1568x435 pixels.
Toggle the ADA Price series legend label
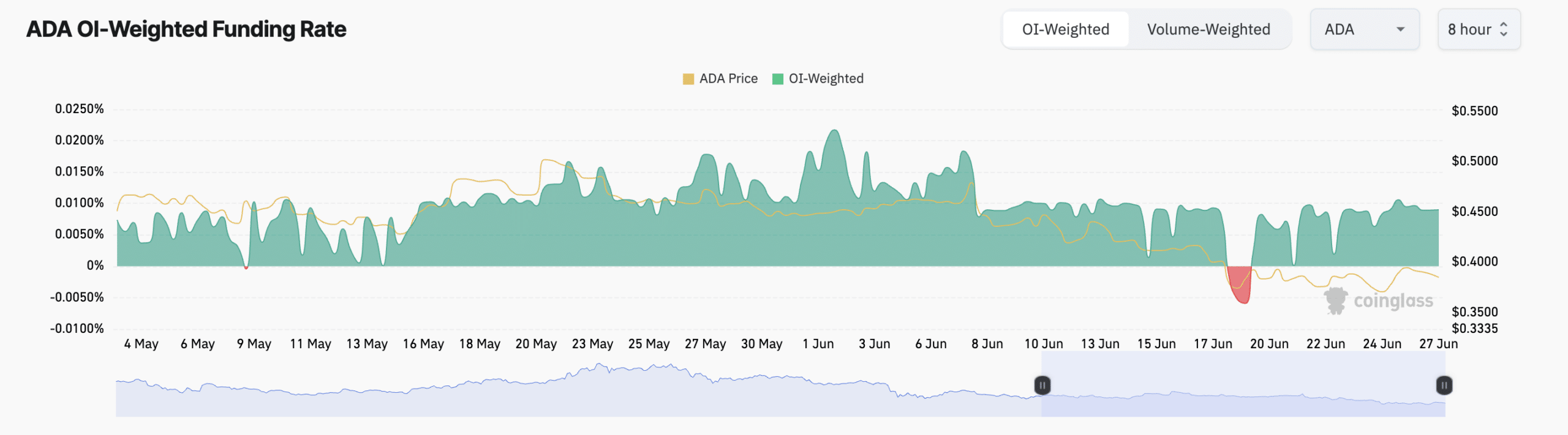[728, 79]
